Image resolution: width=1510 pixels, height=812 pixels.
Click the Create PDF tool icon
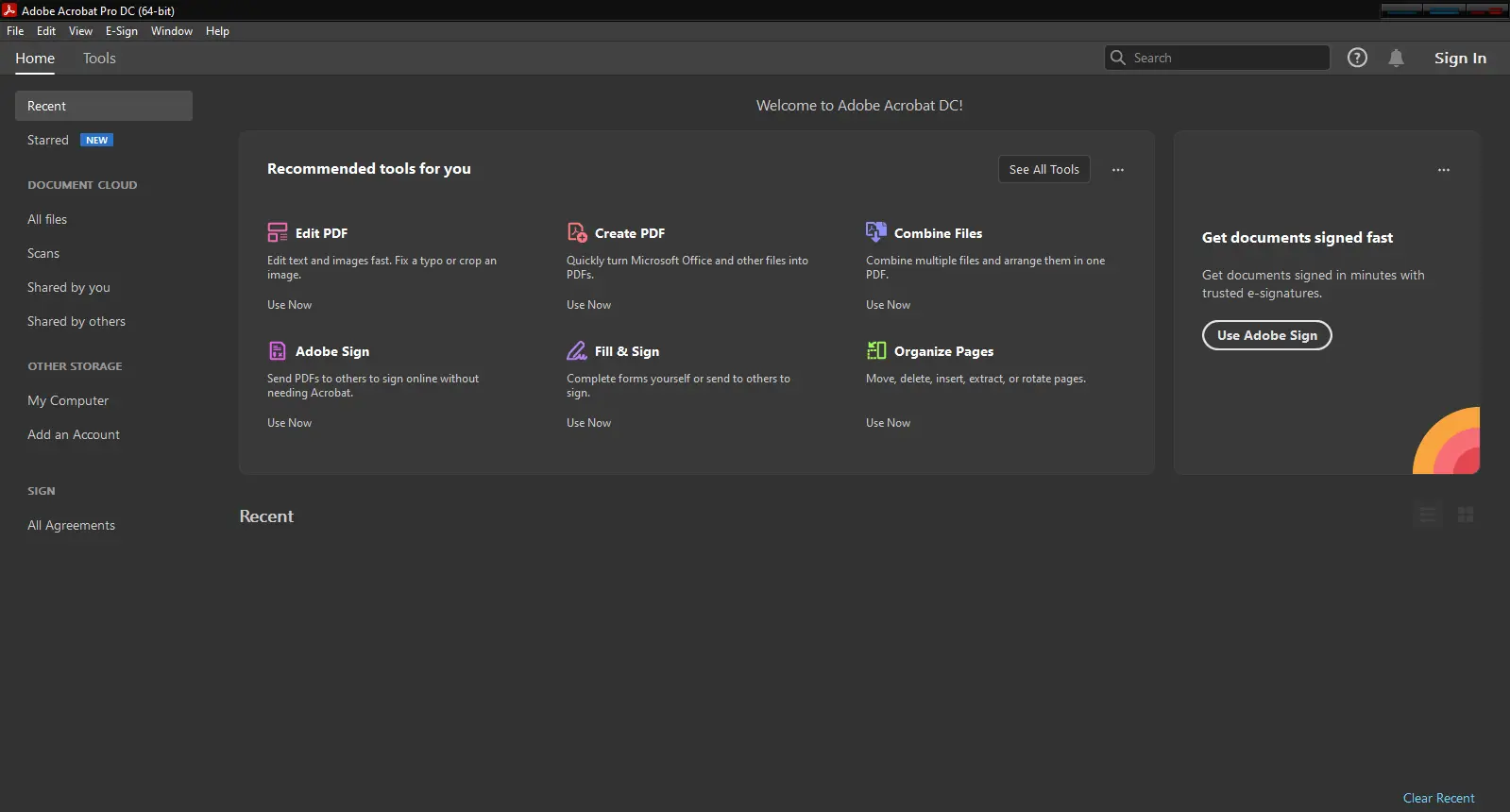point(577,232)
